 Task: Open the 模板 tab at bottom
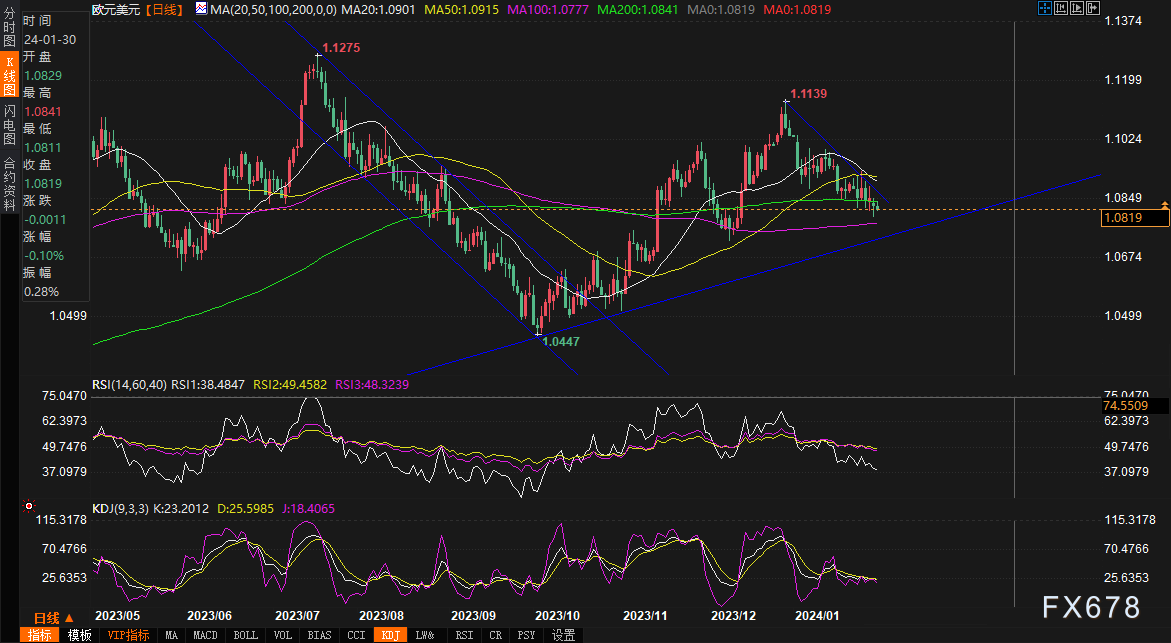(x=80, y=635)
